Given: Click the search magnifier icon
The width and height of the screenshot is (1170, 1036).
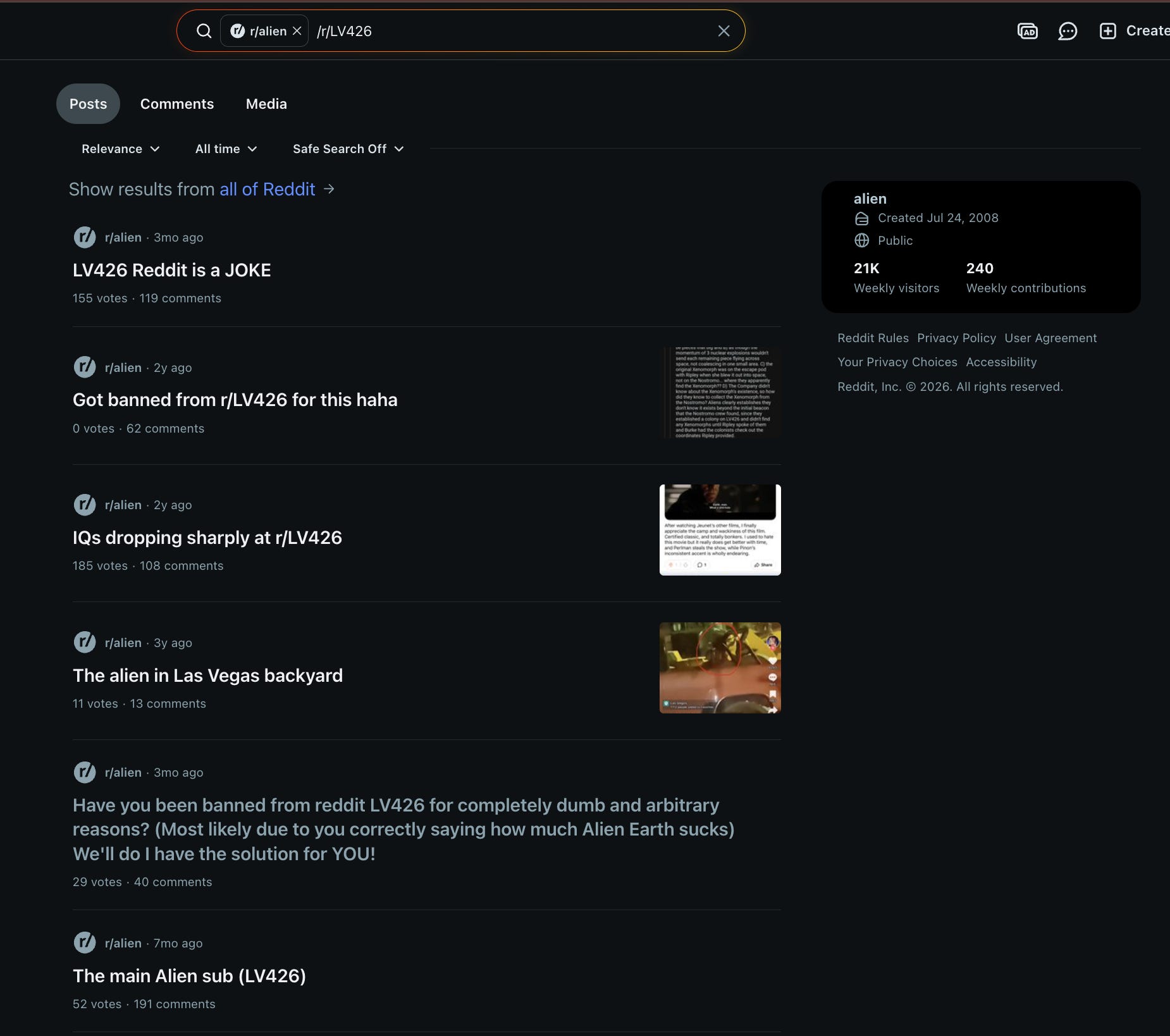Looking at the screenshot, I should point(204,31).
